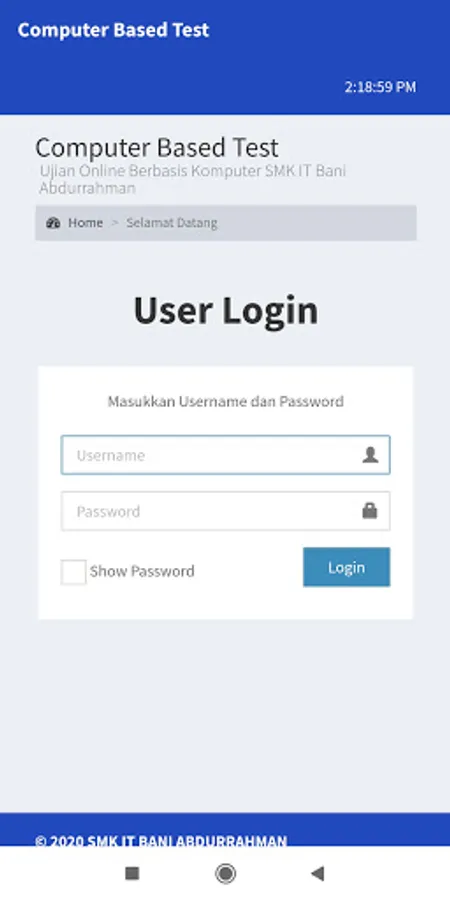Focus the Password input field

226,511
